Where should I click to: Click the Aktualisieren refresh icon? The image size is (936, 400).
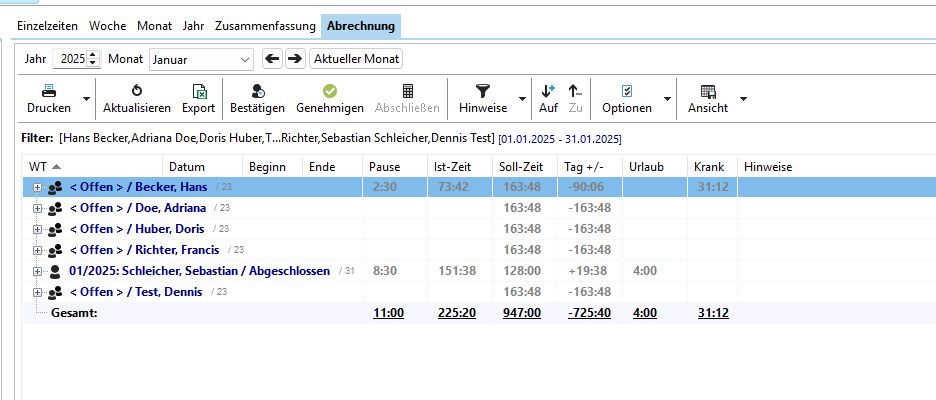(x=137, y=91)
